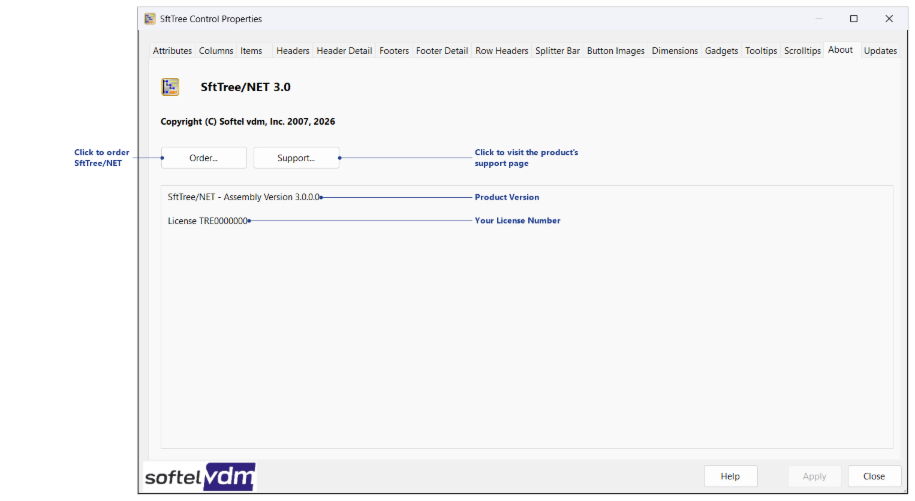Screen dimensions: 915x501
Task: Open the Button Images tab
Action: pyautogui.click(x=616, y=51)
